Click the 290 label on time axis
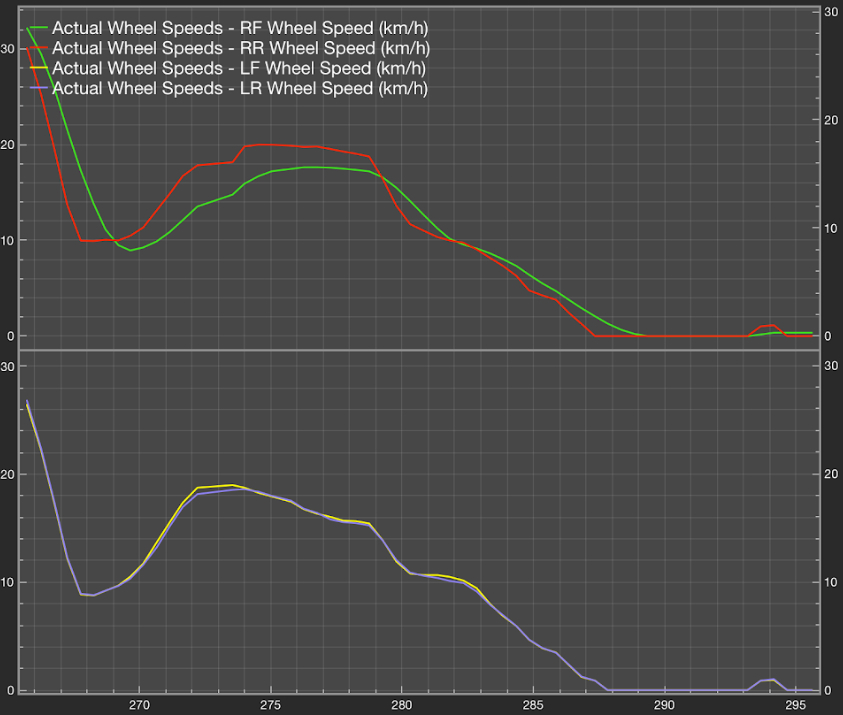The image size is (843, 715). 665,705
